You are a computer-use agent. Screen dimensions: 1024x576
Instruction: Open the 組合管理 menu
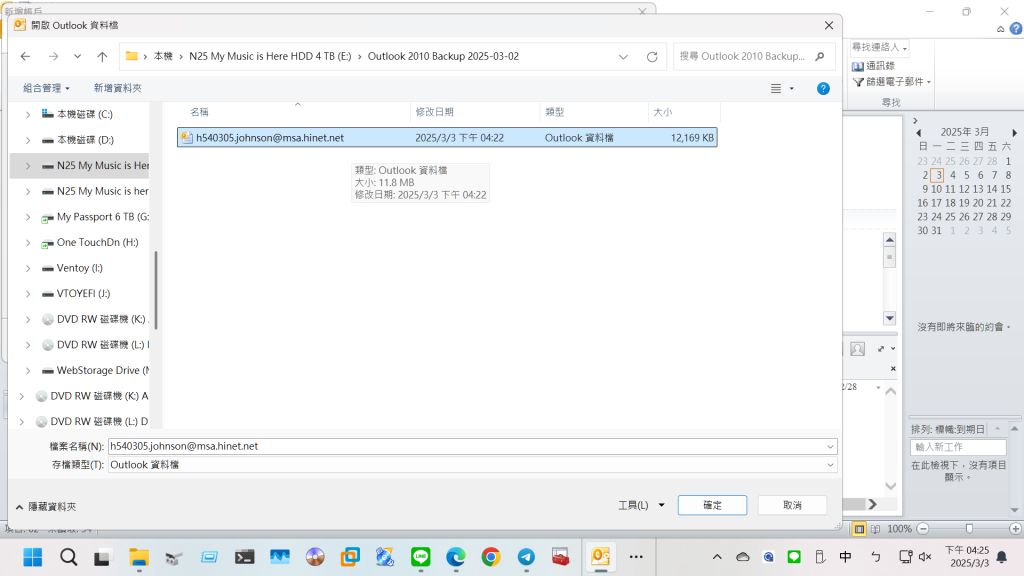coord(47,88)
